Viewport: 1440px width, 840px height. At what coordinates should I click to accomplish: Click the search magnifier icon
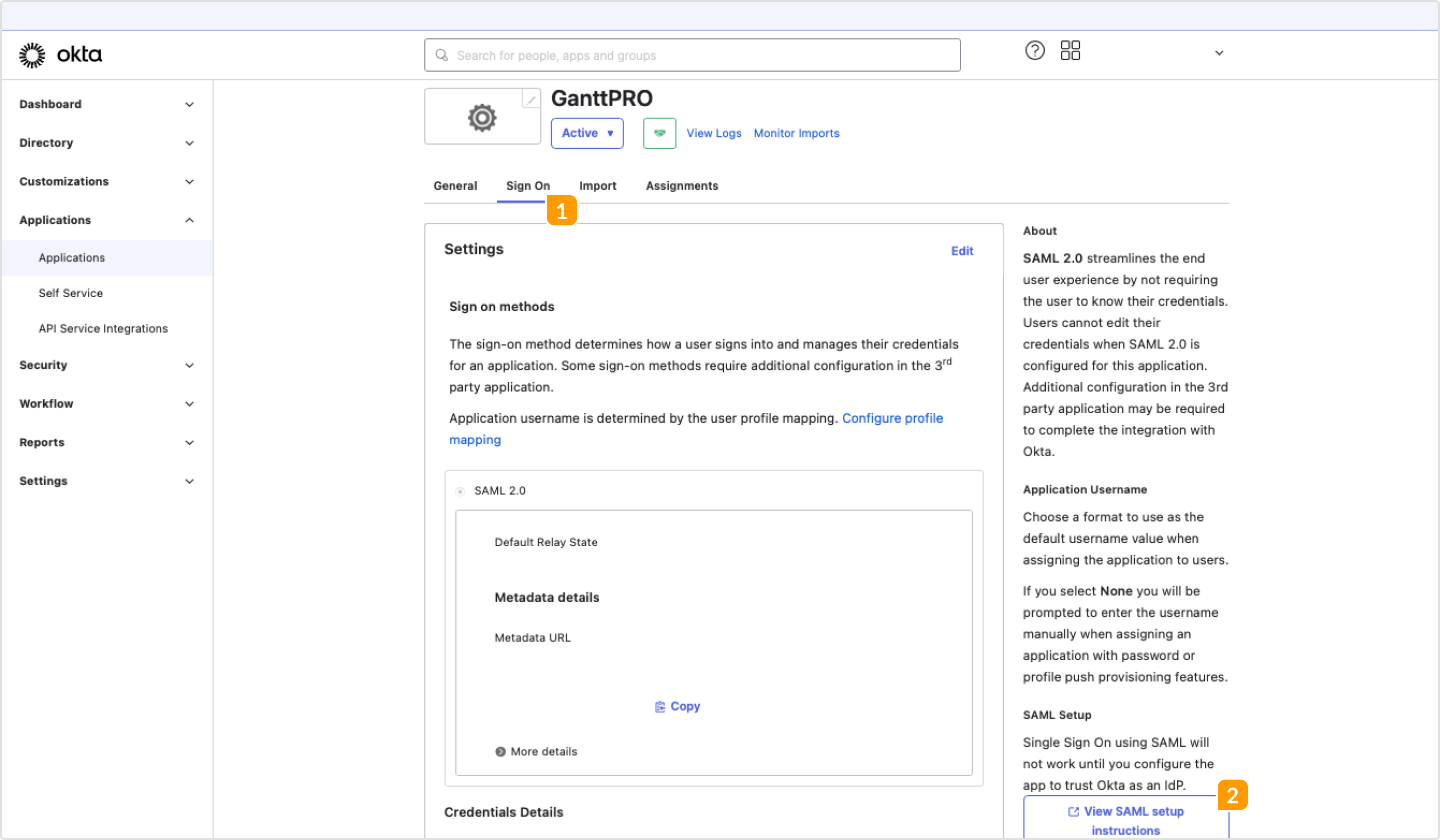(442, 55)
